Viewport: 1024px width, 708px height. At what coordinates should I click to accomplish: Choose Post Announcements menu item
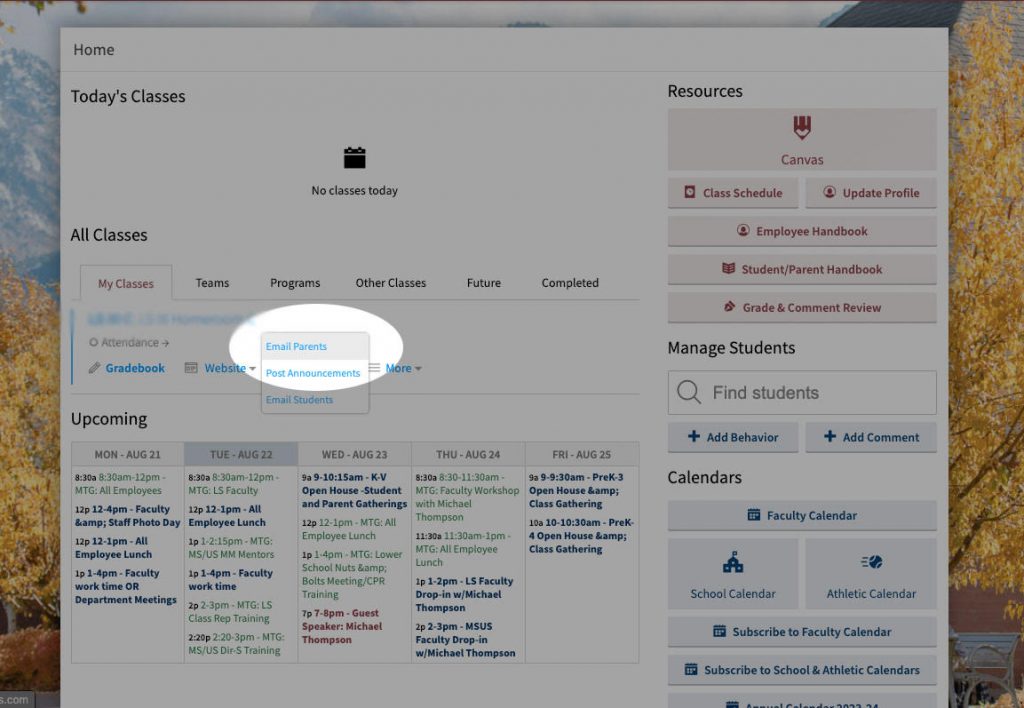pyautogui.click(x=313, y=373)
